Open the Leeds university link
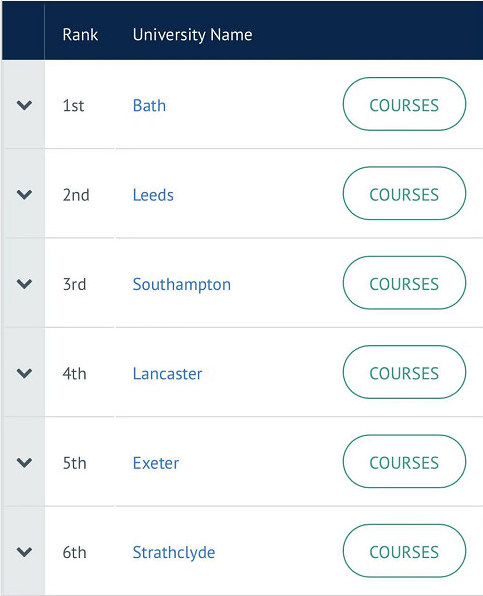 [153, 195]
